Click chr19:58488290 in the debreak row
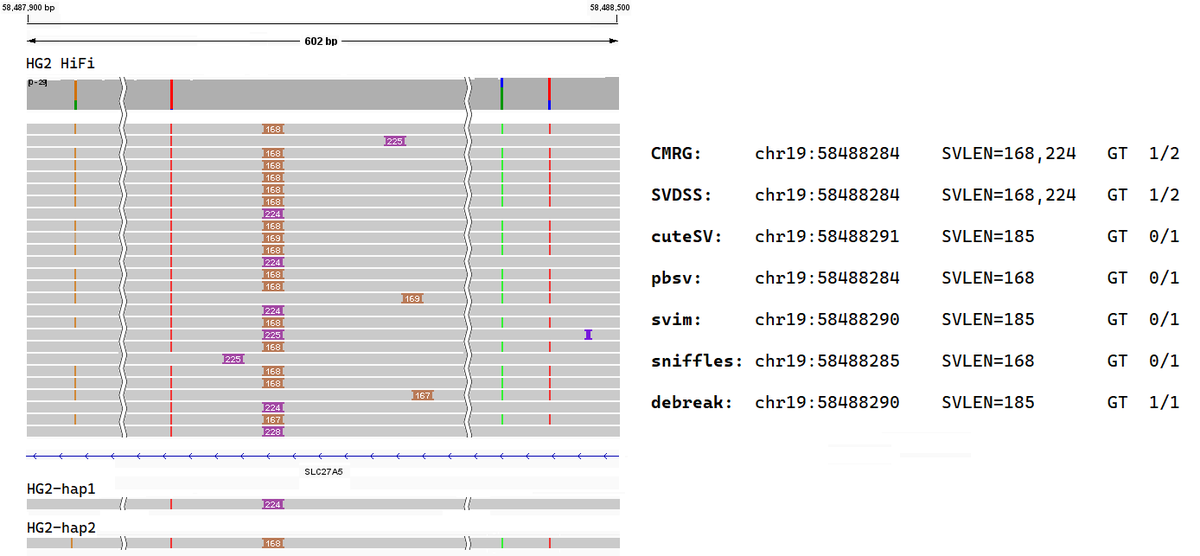 (827, 403)
